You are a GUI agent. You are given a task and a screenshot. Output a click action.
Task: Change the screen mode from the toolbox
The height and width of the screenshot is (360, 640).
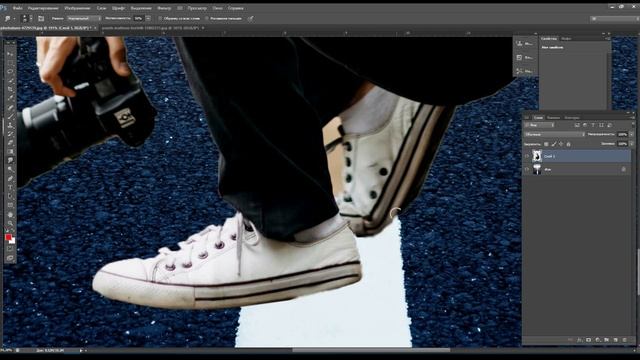point(10,258)
